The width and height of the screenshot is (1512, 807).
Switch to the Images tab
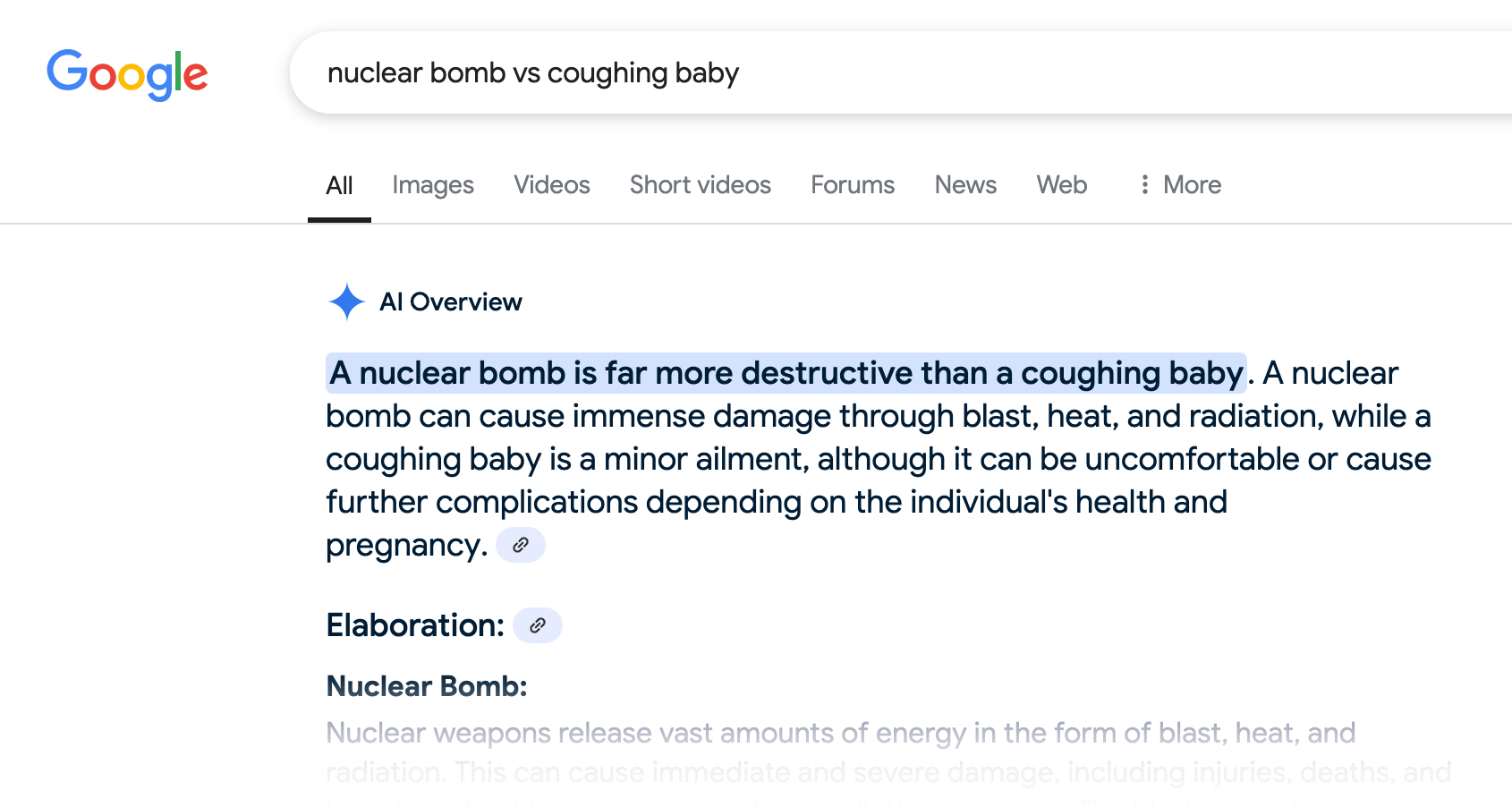coord(433,185)
